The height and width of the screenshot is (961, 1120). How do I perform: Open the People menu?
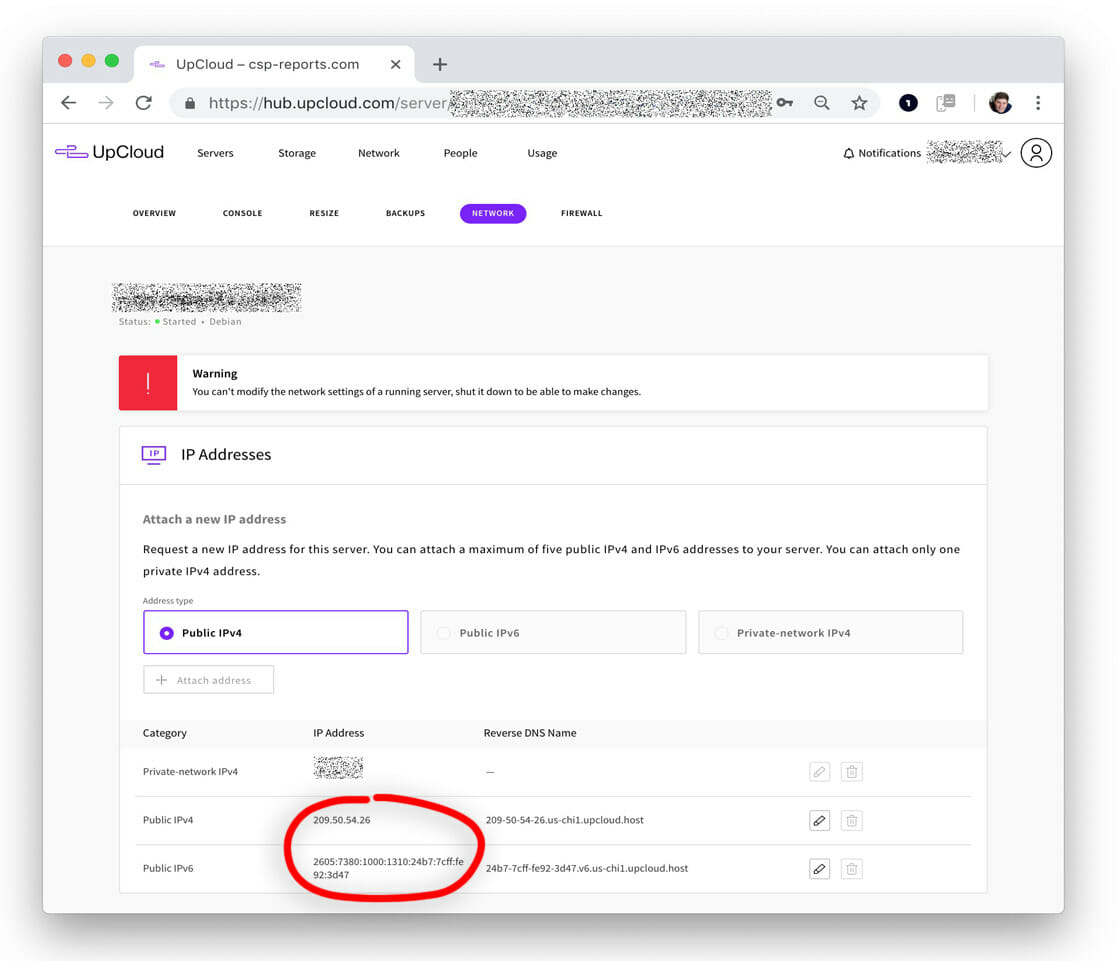pos(461,153)
